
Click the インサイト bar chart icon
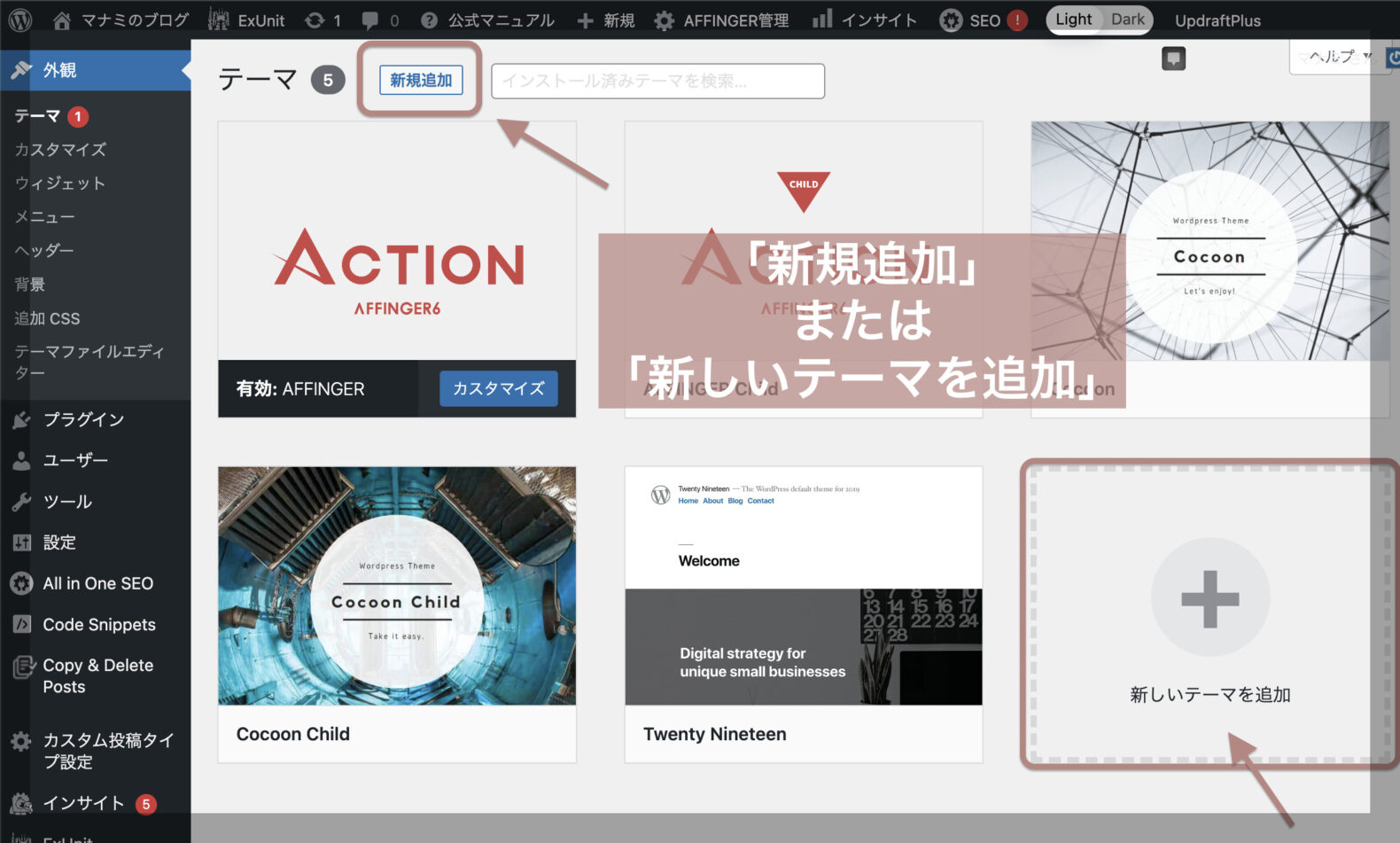pyautogui.click(x=822, y=19)
